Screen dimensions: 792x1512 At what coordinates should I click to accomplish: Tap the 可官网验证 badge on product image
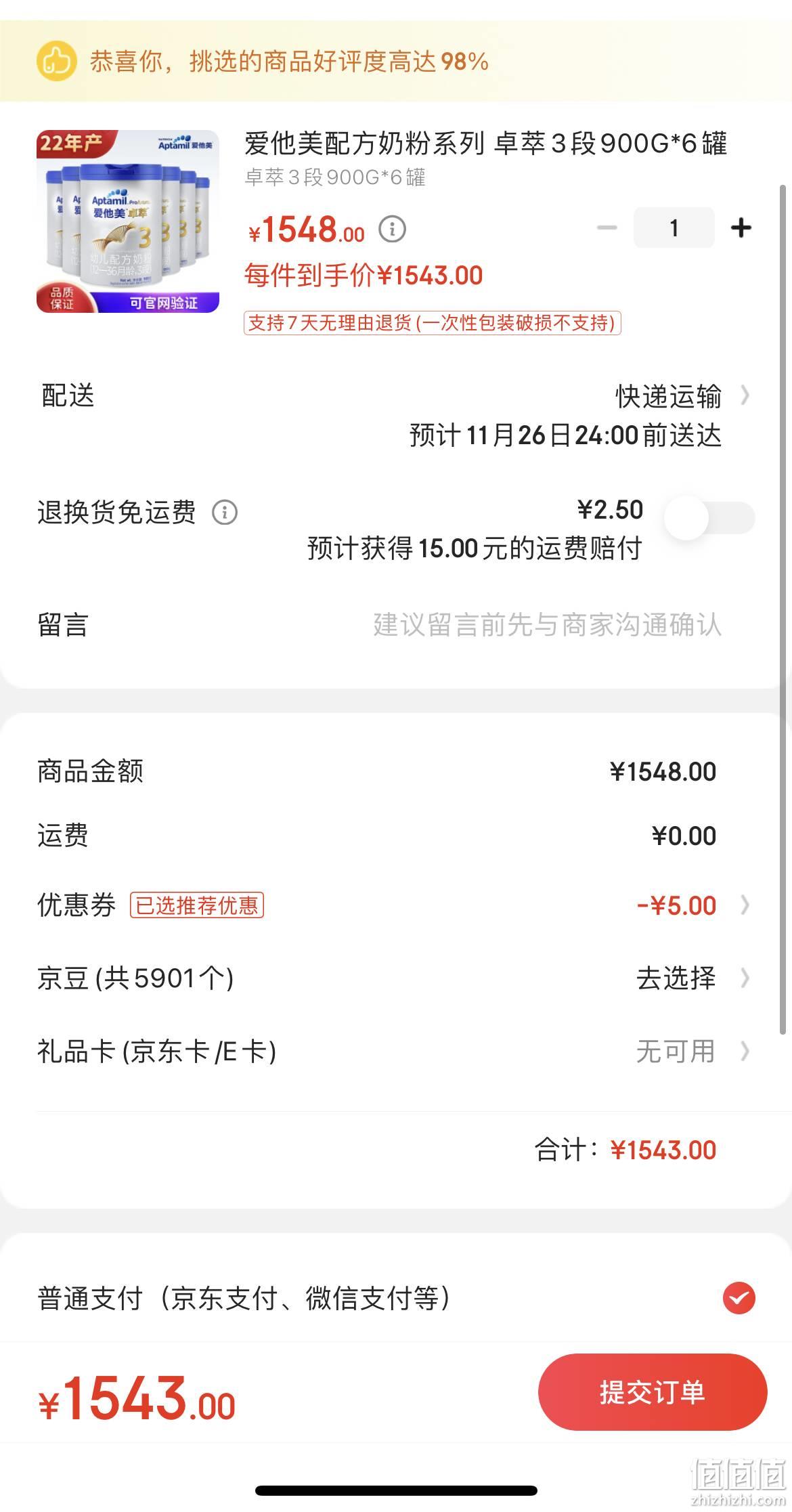164,303
